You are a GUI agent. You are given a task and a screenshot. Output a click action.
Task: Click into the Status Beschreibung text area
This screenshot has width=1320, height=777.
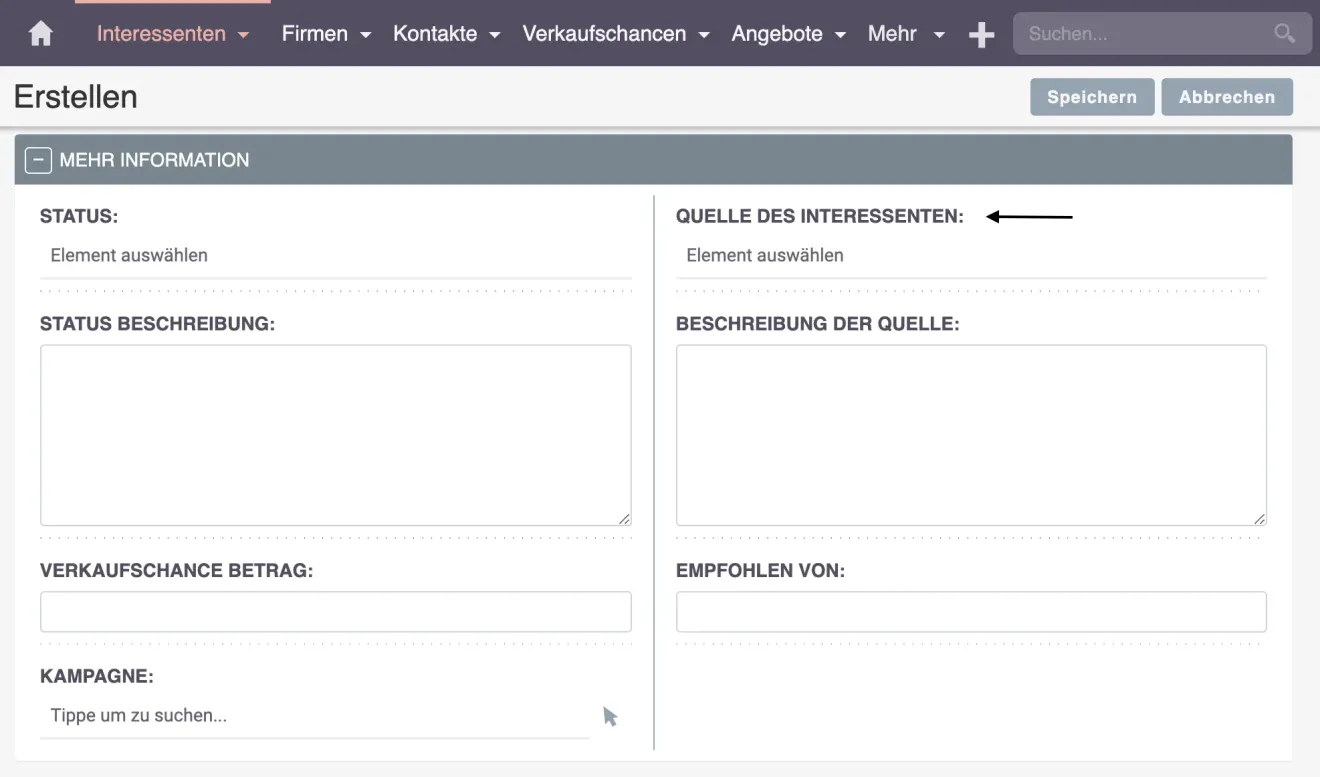pos(335,435)
